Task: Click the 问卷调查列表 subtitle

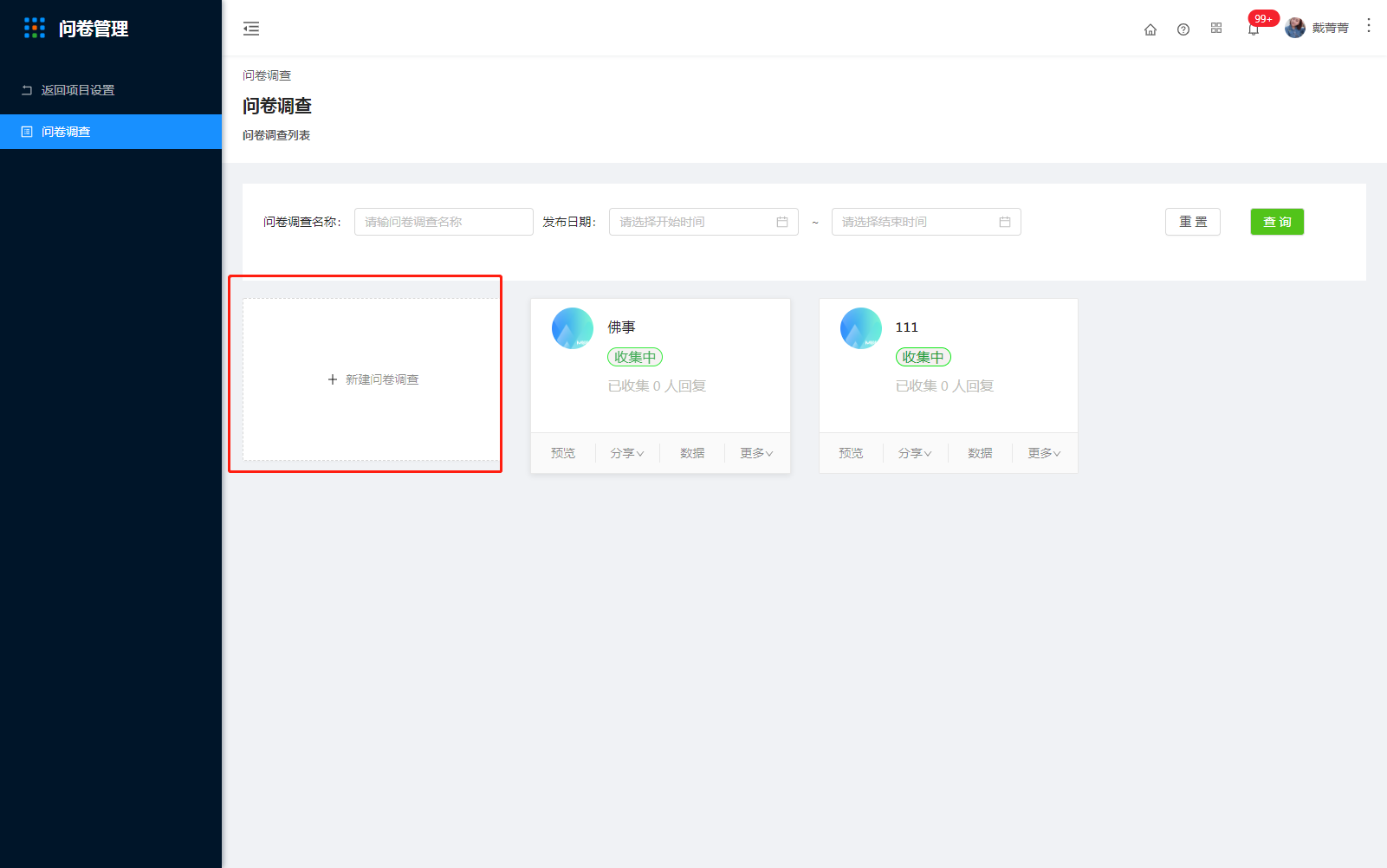Action: pos(276,135)
